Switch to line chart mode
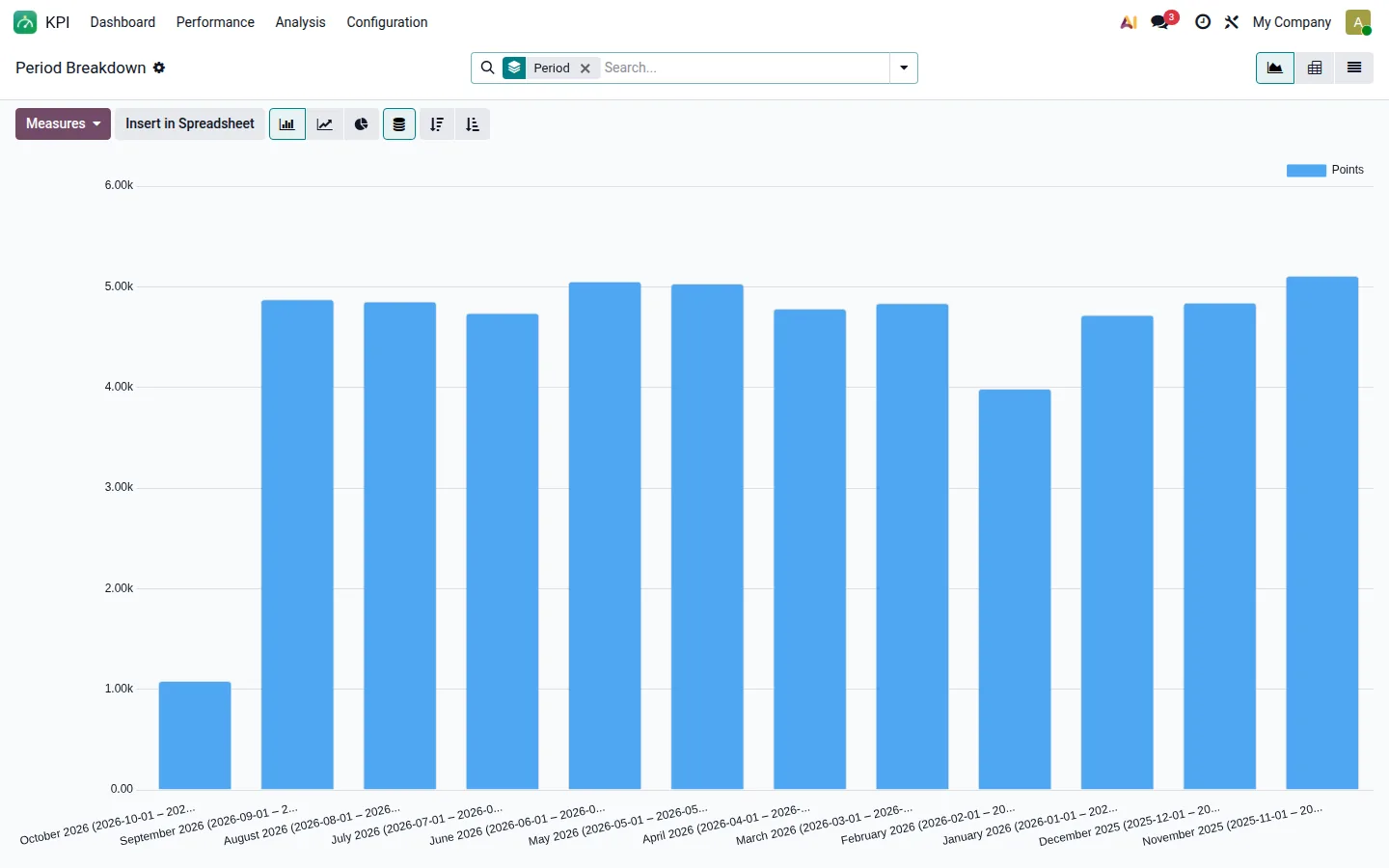This screenshot has height=868, width=1389. pos(325,124)
